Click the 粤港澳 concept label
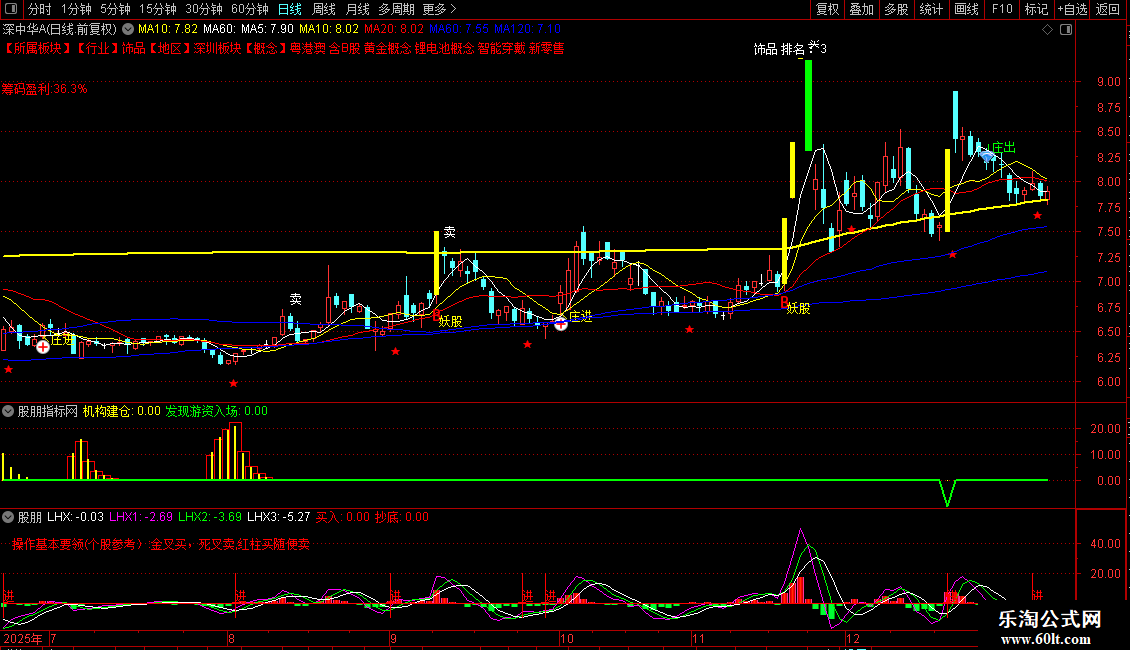Viewport: 1130px width, 650px height. pyautogui.click(x=308, y=48)
